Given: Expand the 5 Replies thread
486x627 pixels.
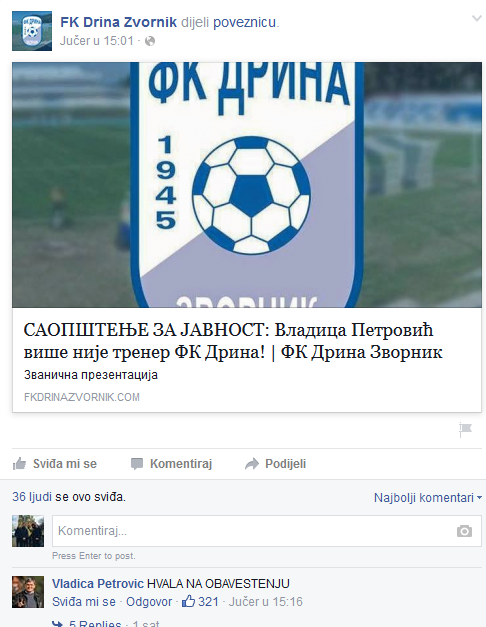Looking at the screenshot, I should (95, 623).
